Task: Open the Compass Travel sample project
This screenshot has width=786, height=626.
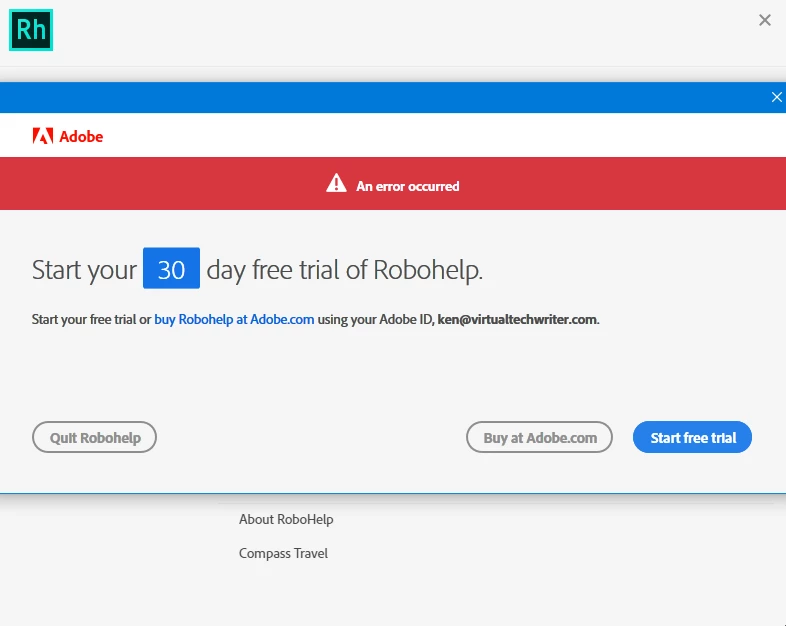Action: pyautogui.click(x=283, y=553)
